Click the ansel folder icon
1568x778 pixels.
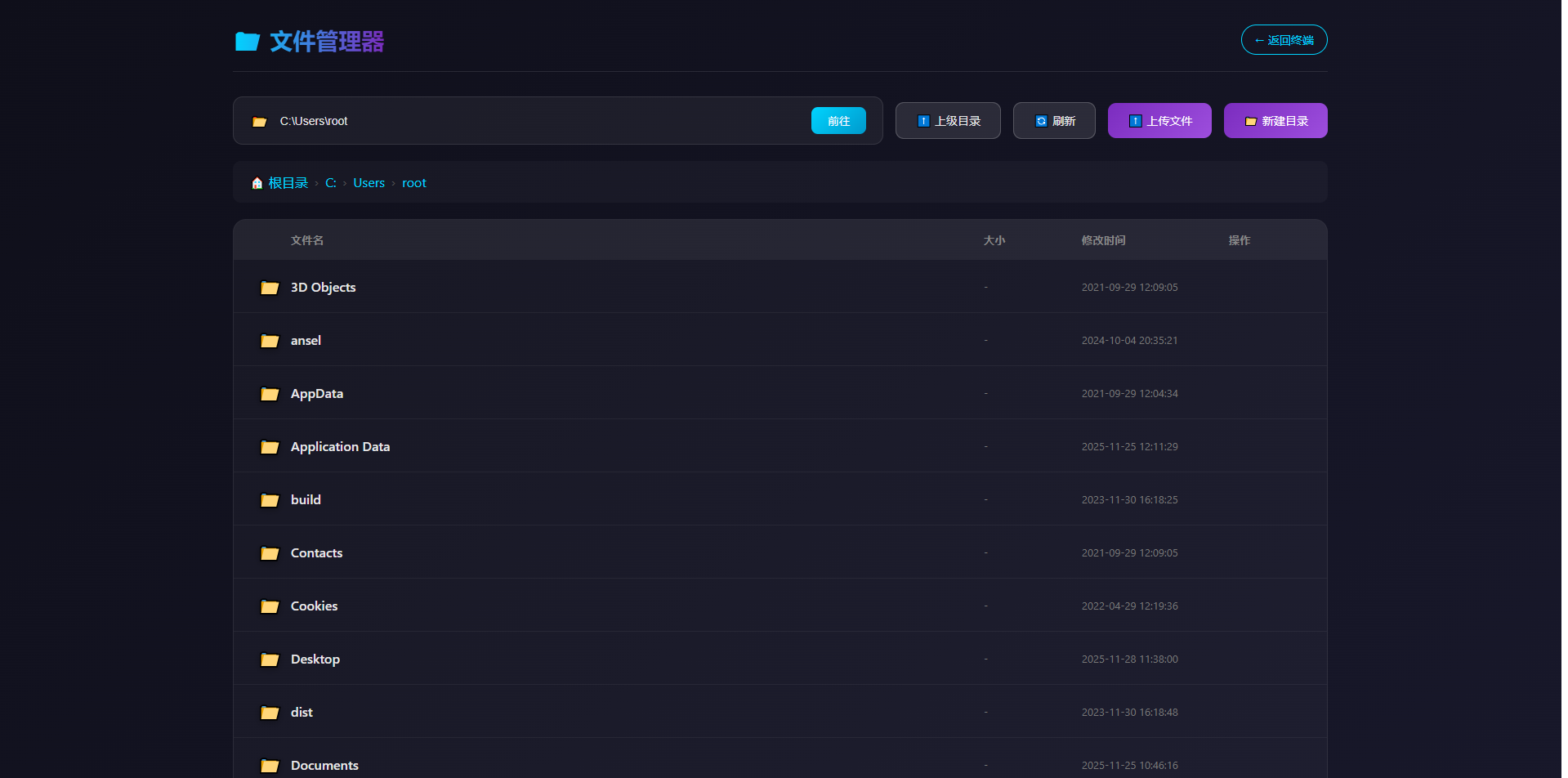click(x=270, y=341)
